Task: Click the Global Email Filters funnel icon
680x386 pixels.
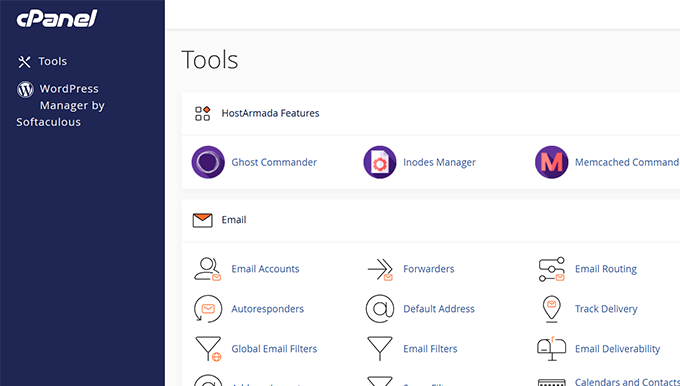Action: pyautogui.click(x=208, y=349)
